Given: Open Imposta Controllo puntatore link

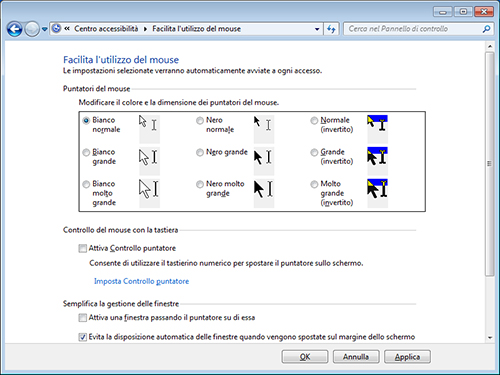Looking at the screenshot, I should pyautogui.click(x=141, y=281).
